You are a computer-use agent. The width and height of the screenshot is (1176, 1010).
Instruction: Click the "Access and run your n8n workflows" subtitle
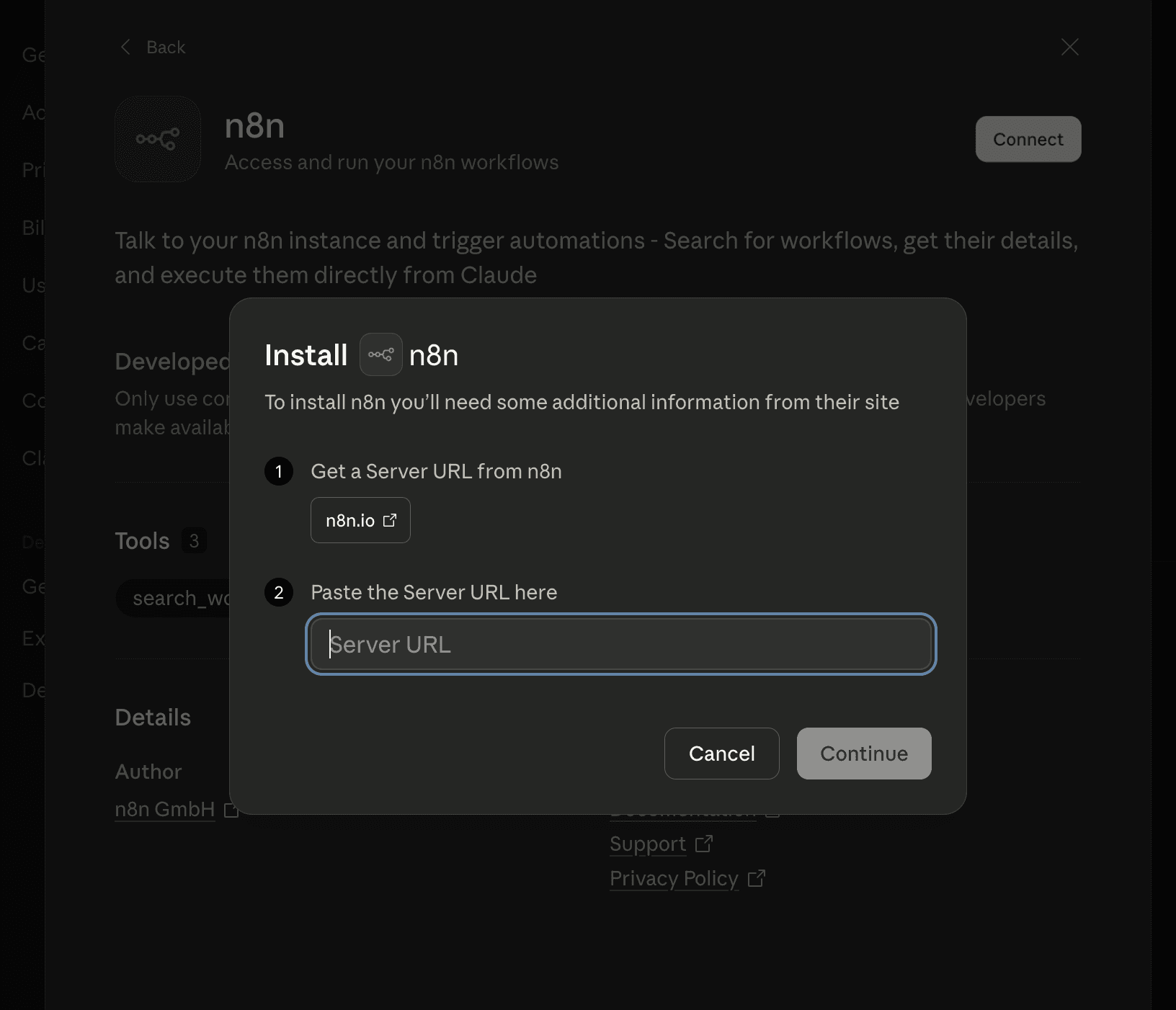(391, 163)
